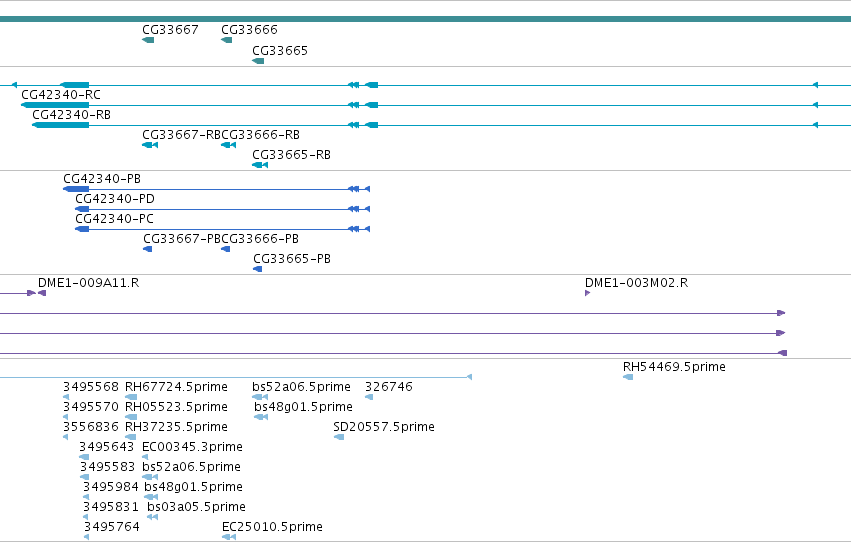
Task: Open the RH54469.5prime EST label
Action: [x=674, y=367]
